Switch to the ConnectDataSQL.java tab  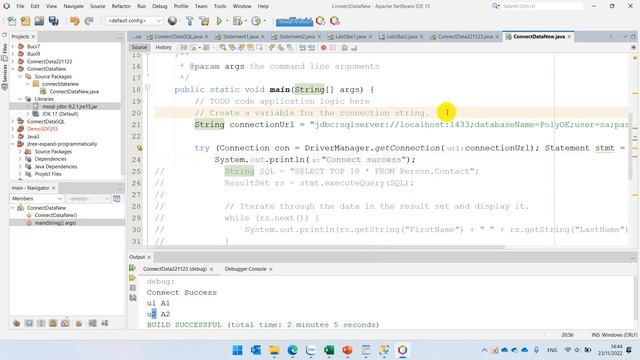[178, 36]
